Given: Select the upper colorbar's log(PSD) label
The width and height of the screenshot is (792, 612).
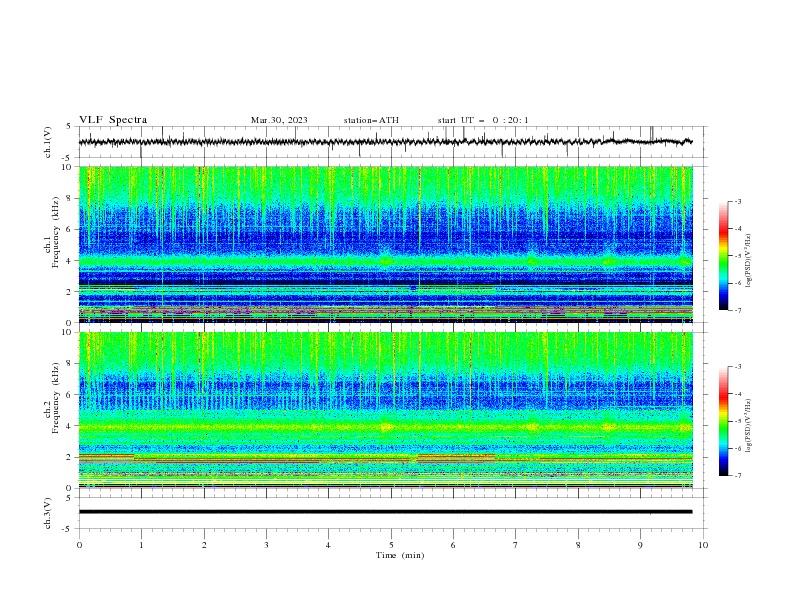Looking at the screenshot, I should 749,260.
